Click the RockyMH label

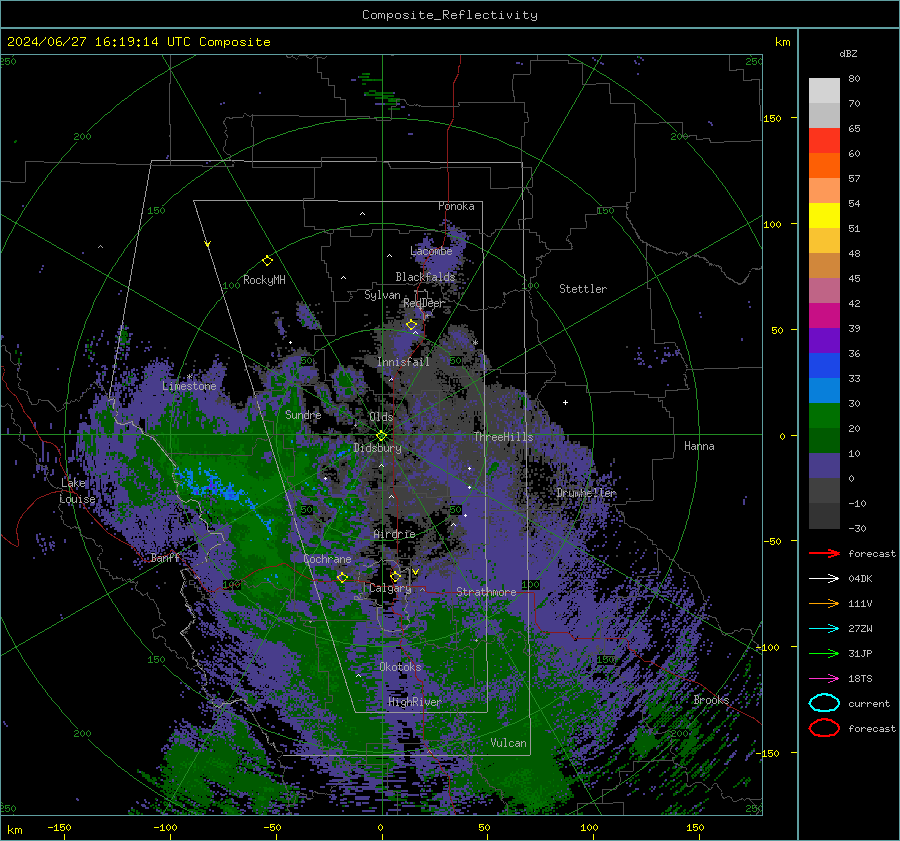click(264, 280)
